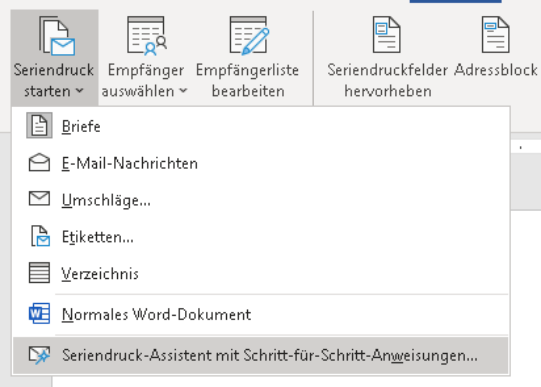Screen dimensions: 541x387
Task: Click the Seriendruckfelder hervorheben label
Action: 387,81
